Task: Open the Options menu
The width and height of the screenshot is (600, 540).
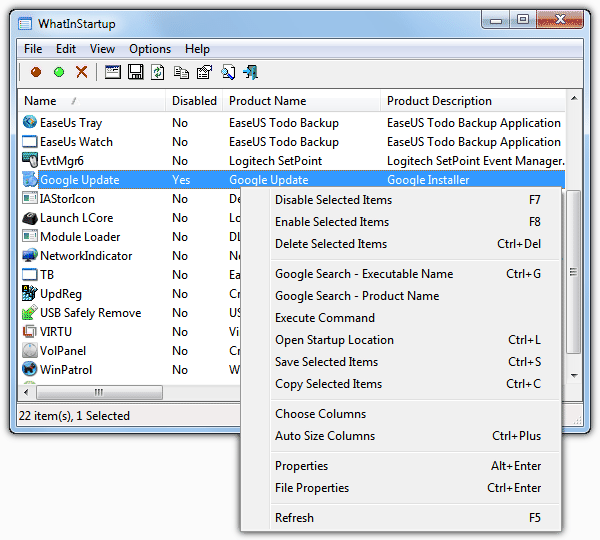Action: point(150,49)
